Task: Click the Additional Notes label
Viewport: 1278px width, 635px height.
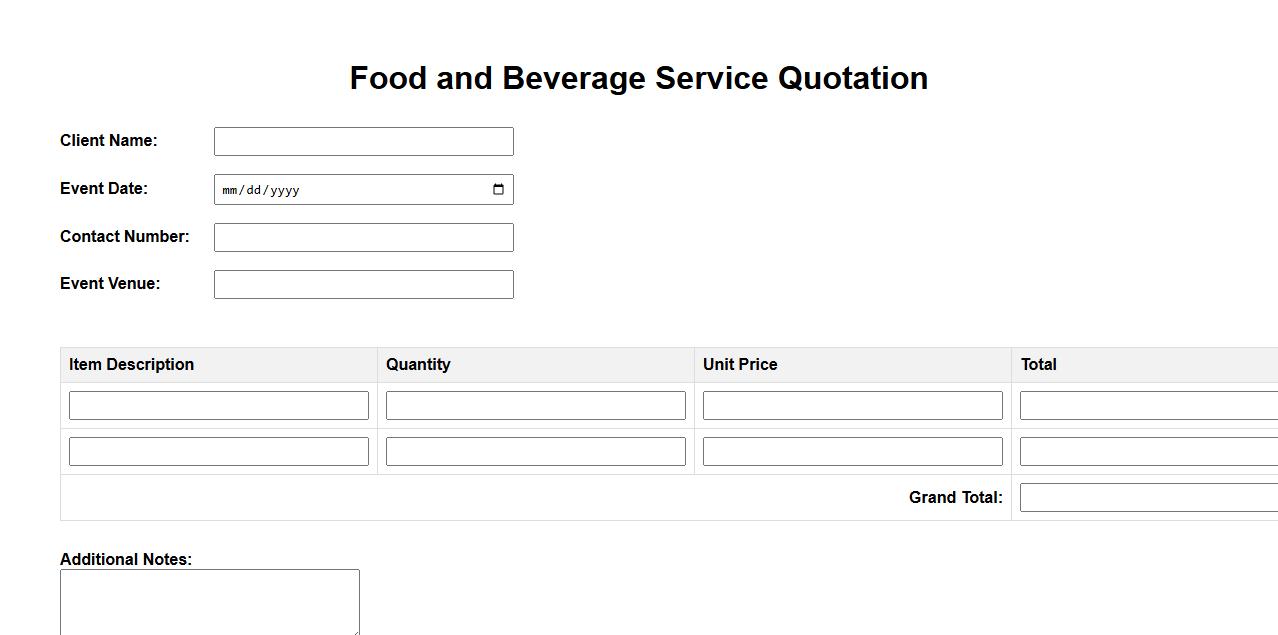Action: (x=125, y=559)
